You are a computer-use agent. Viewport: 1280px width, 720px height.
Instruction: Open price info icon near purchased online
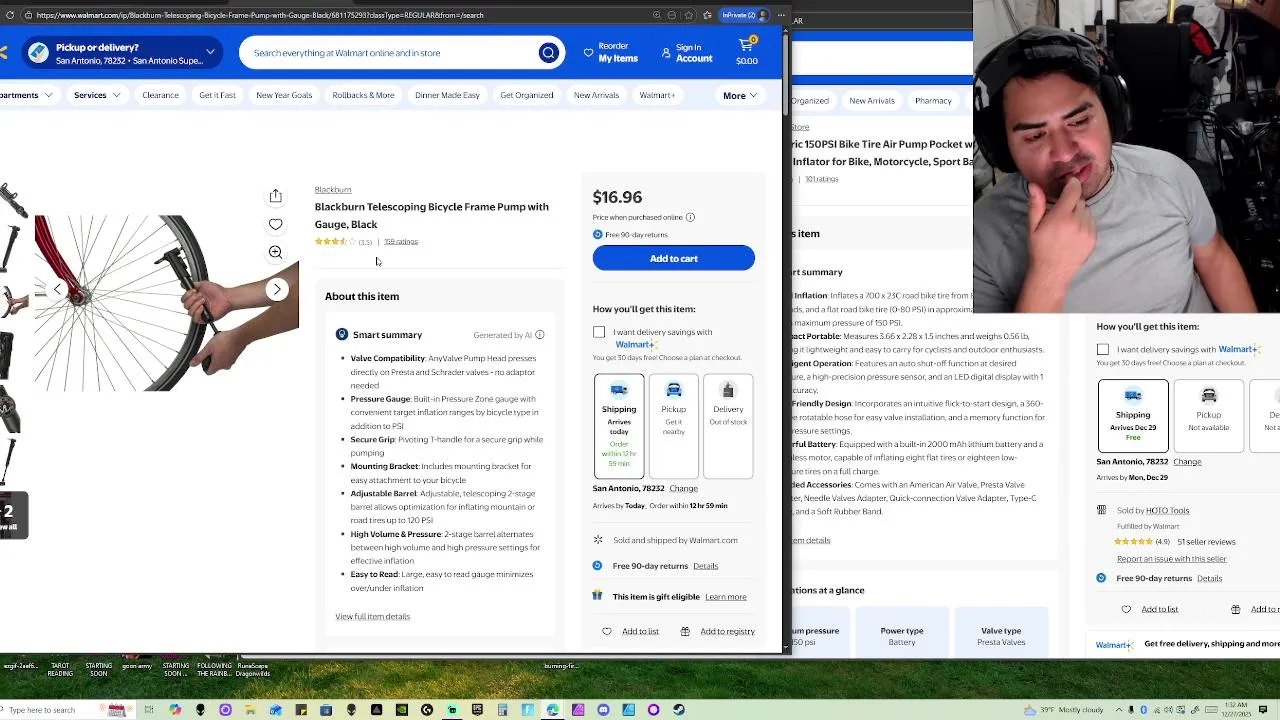pyautogui.click(x=690, y=217)
